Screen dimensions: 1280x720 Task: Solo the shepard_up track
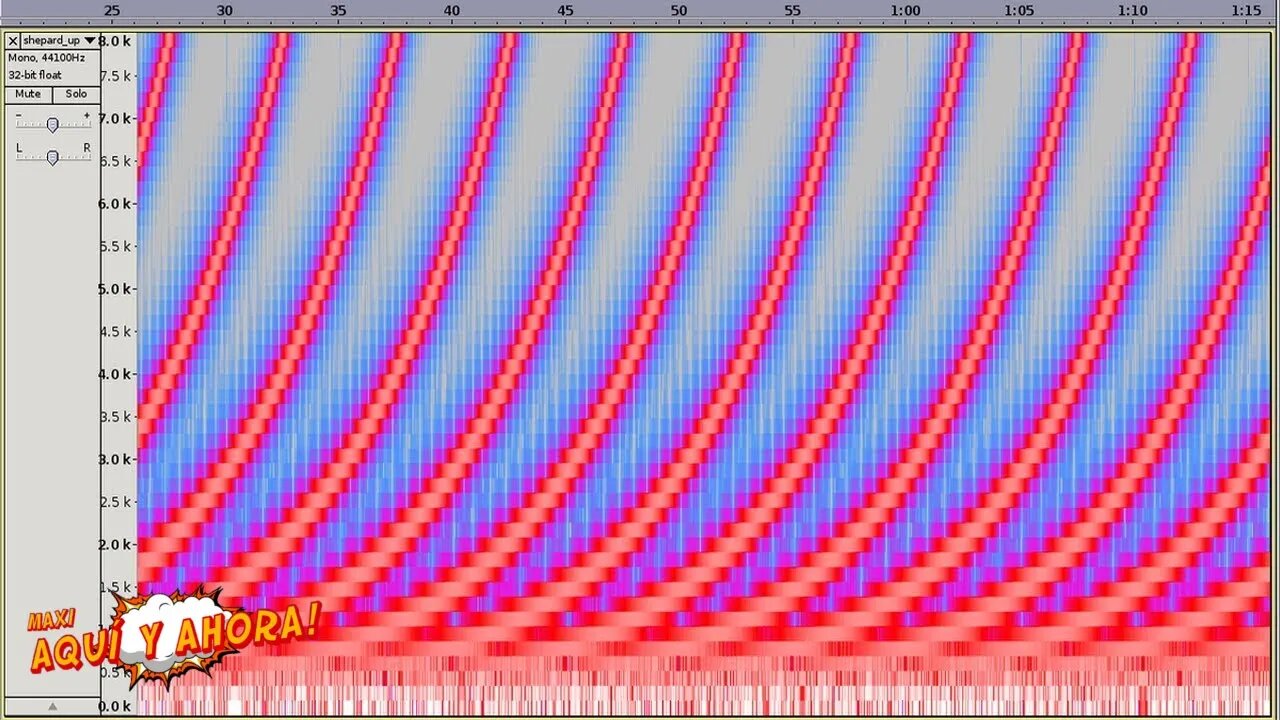[76, 94]
